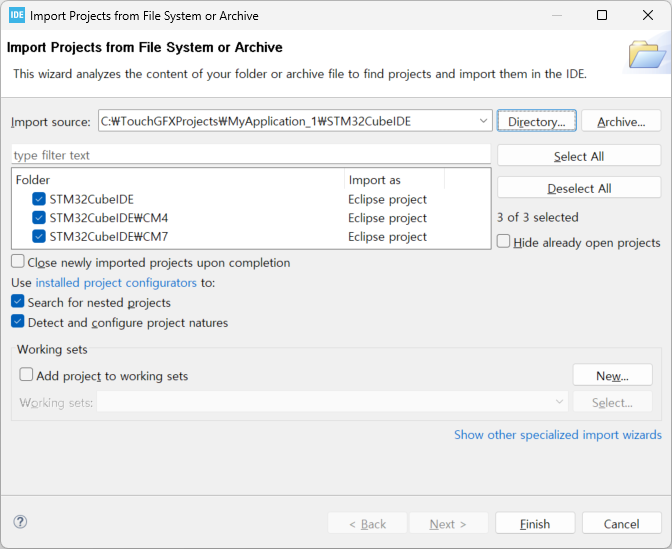Click the Folder column header
The height and width of the screenshot is (549, 672).
pyautogui.click(x=178, y=180)
